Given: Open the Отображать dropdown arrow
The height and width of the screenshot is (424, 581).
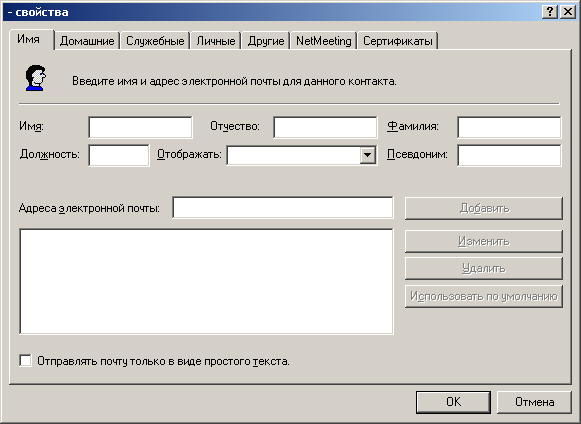Looking at the screenshot, I should pos(367,155).
